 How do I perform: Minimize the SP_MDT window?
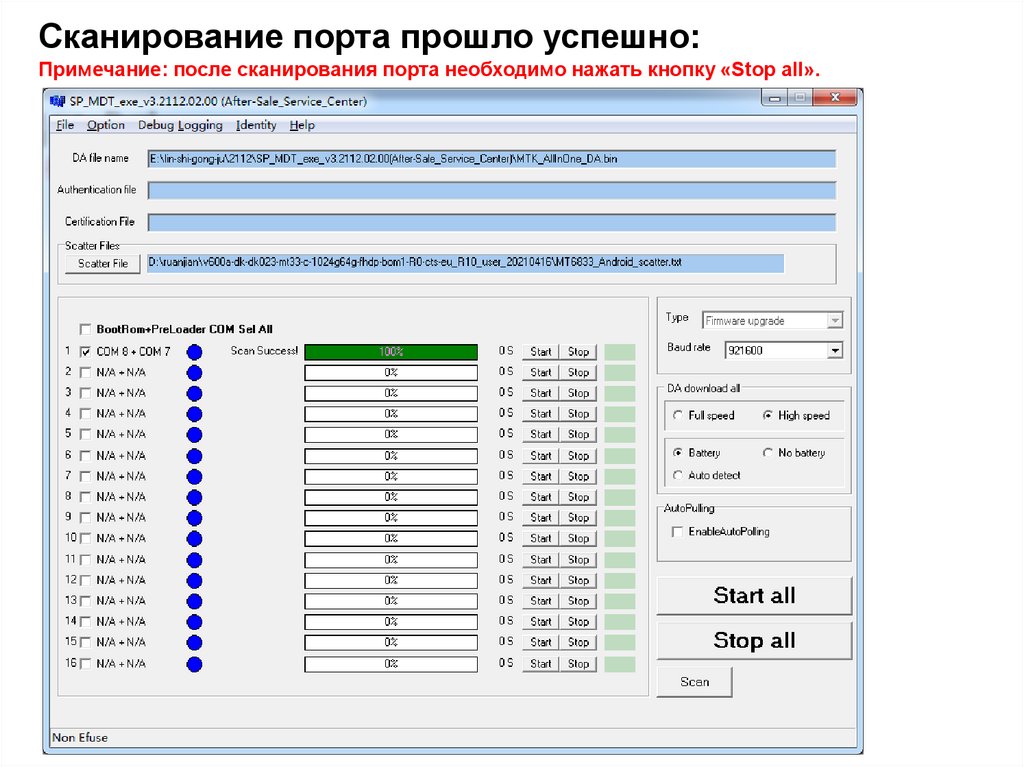click(775, 99)
